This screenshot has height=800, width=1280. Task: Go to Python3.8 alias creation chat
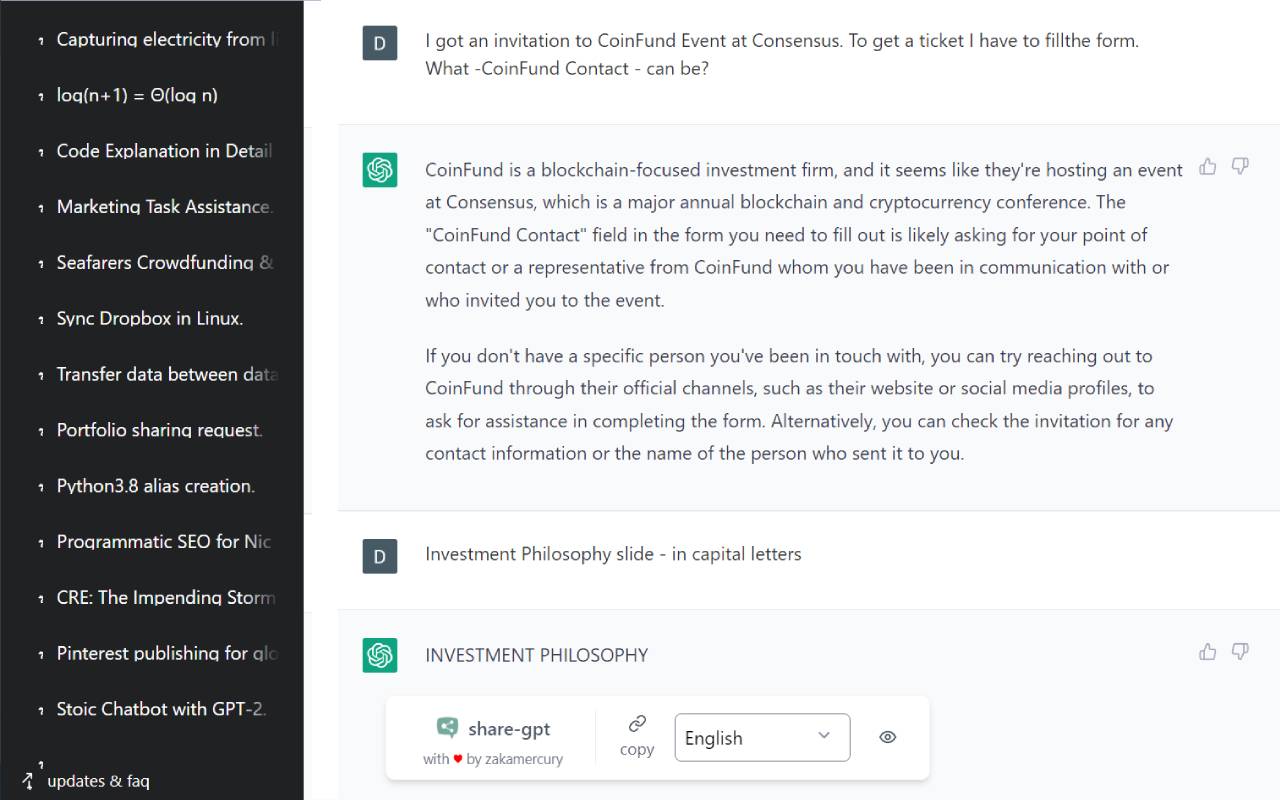click(x=156, y=486)
